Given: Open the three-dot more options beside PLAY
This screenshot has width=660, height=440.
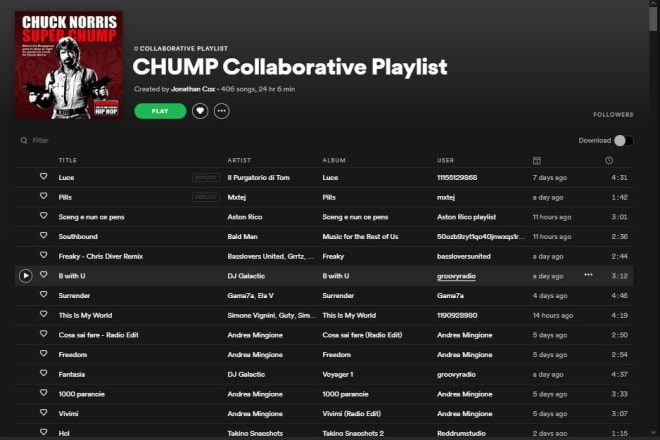Looking at the screenshot, I should [x=222, y=111].
